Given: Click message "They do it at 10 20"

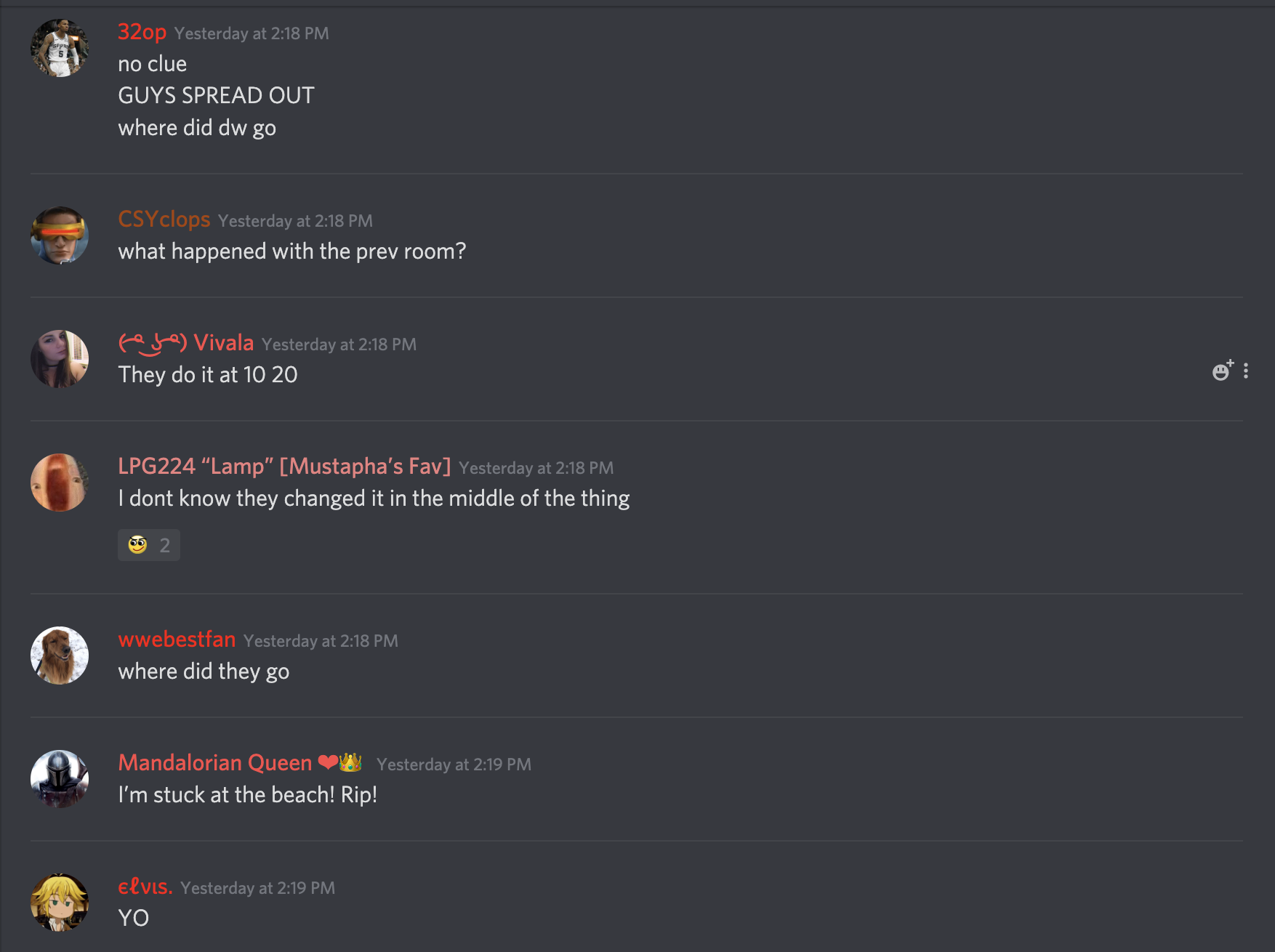Looking at the screenshot, I should click(208, 375).
